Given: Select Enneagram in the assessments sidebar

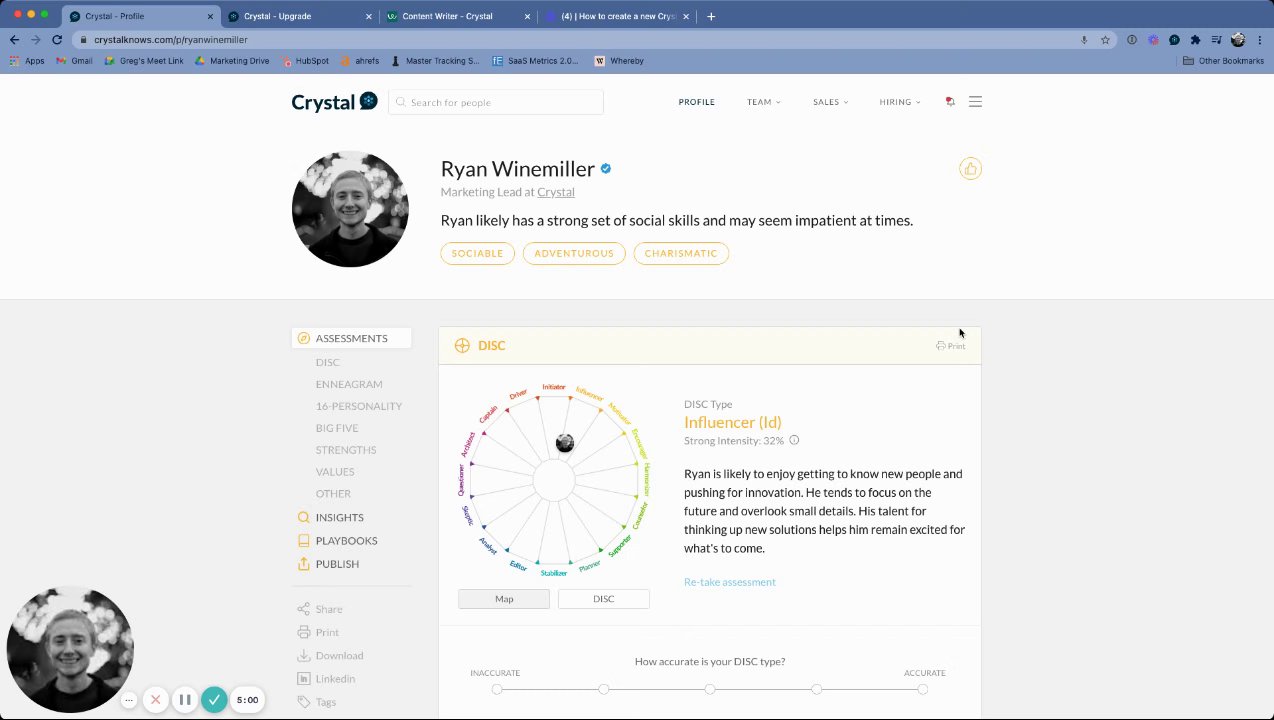Looking at the screenshot, I should click(x=349, y=384).
